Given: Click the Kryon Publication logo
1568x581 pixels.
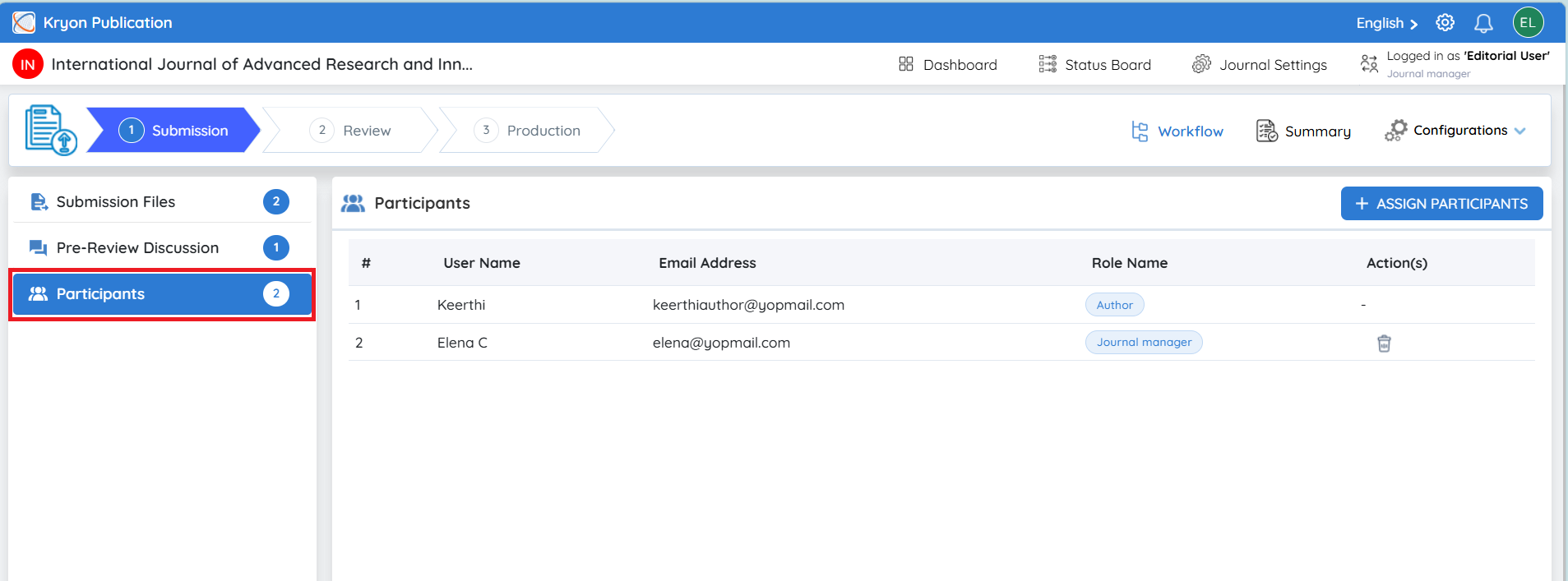Looking at the screenshot, I should 24,22.
